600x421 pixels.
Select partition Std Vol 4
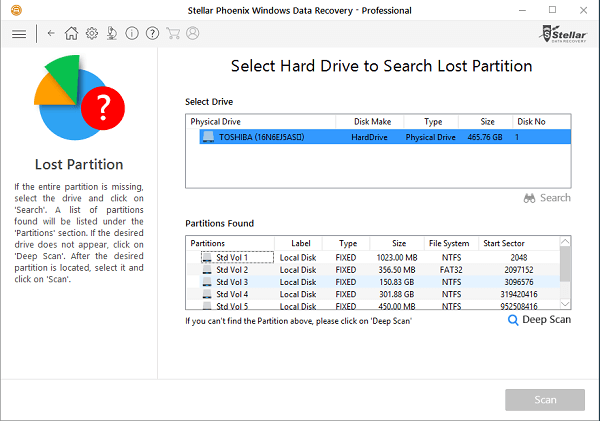373,294
